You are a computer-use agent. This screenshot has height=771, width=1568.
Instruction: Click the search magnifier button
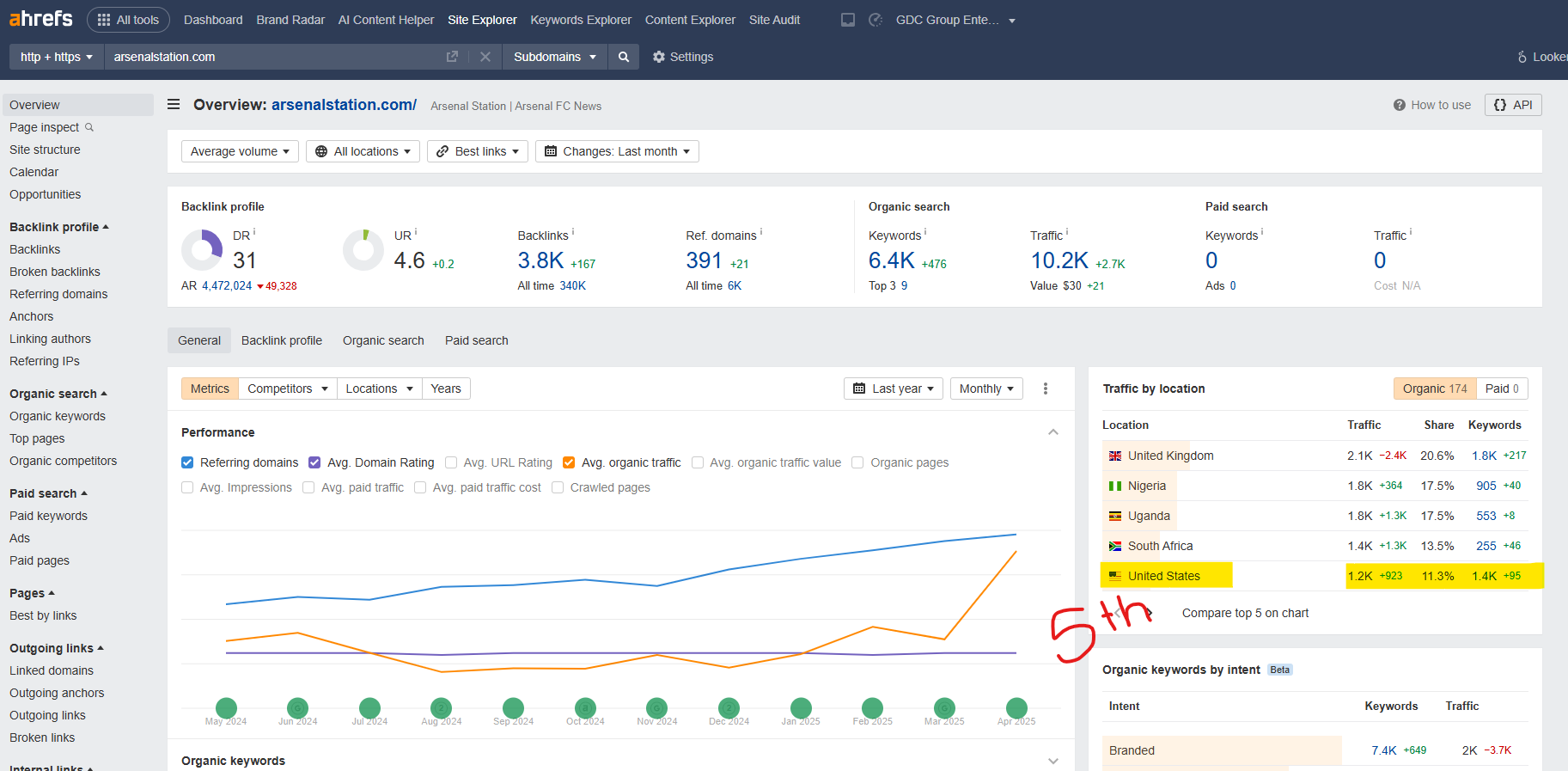624,57
